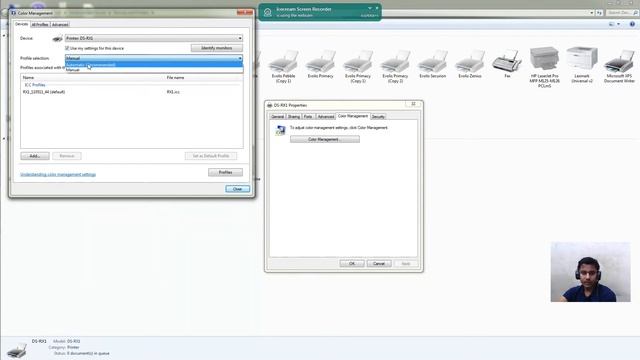Select the Evolis Primacy (Copy 2) printer icon
This screenshot has height=360, width=640.
tap(395, 67)
